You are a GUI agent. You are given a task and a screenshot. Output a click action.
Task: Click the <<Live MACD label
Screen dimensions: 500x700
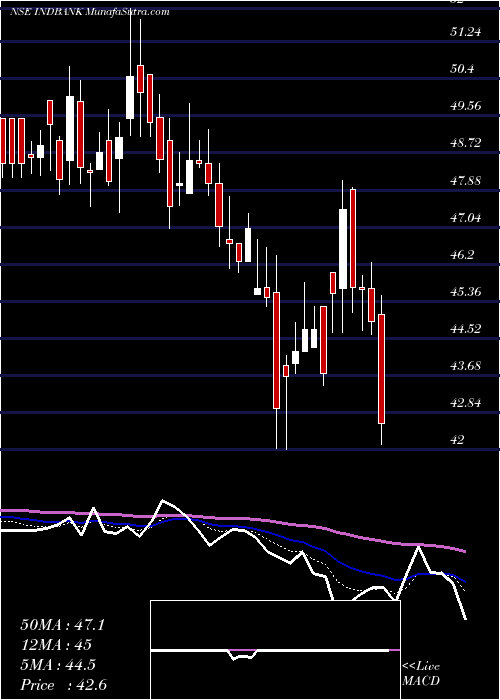click(x=421, y=674)
